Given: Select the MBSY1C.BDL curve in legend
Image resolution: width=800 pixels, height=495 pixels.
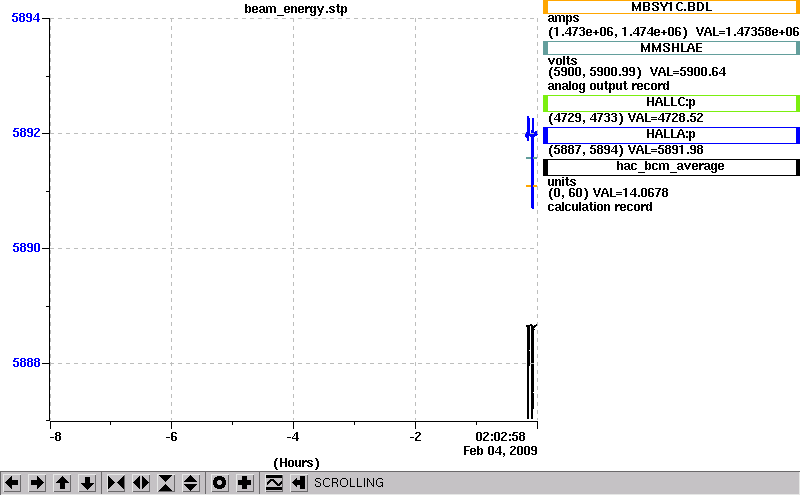Looking at the screenshot, I should coord(671,7).
